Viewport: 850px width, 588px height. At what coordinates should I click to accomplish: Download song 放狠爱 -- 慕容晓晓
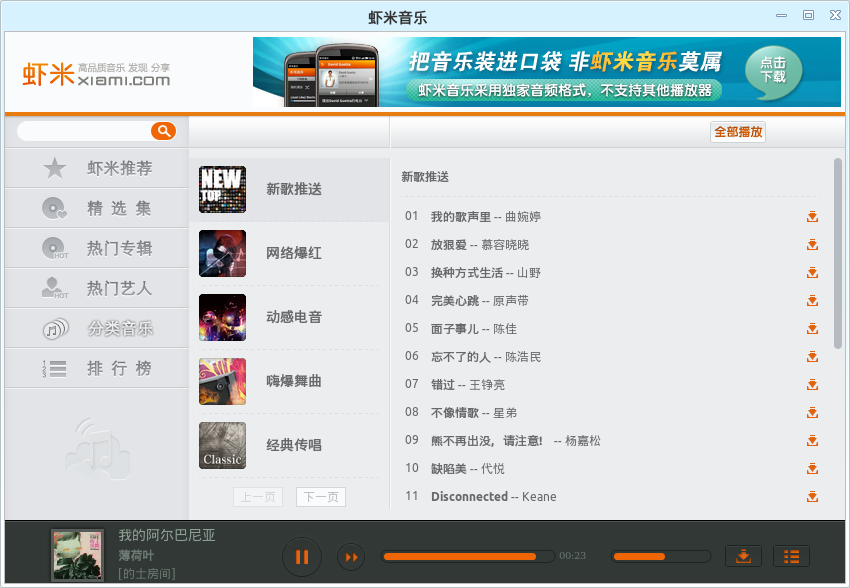[x=812, y=245]
